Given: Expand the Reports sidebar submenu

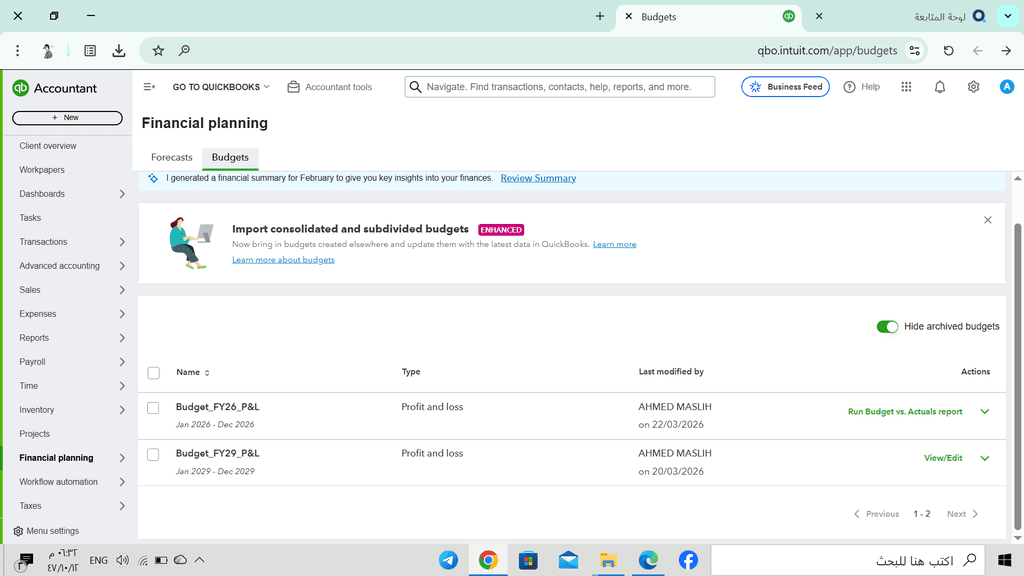Looking at the screenshot, I should [122, 338].
